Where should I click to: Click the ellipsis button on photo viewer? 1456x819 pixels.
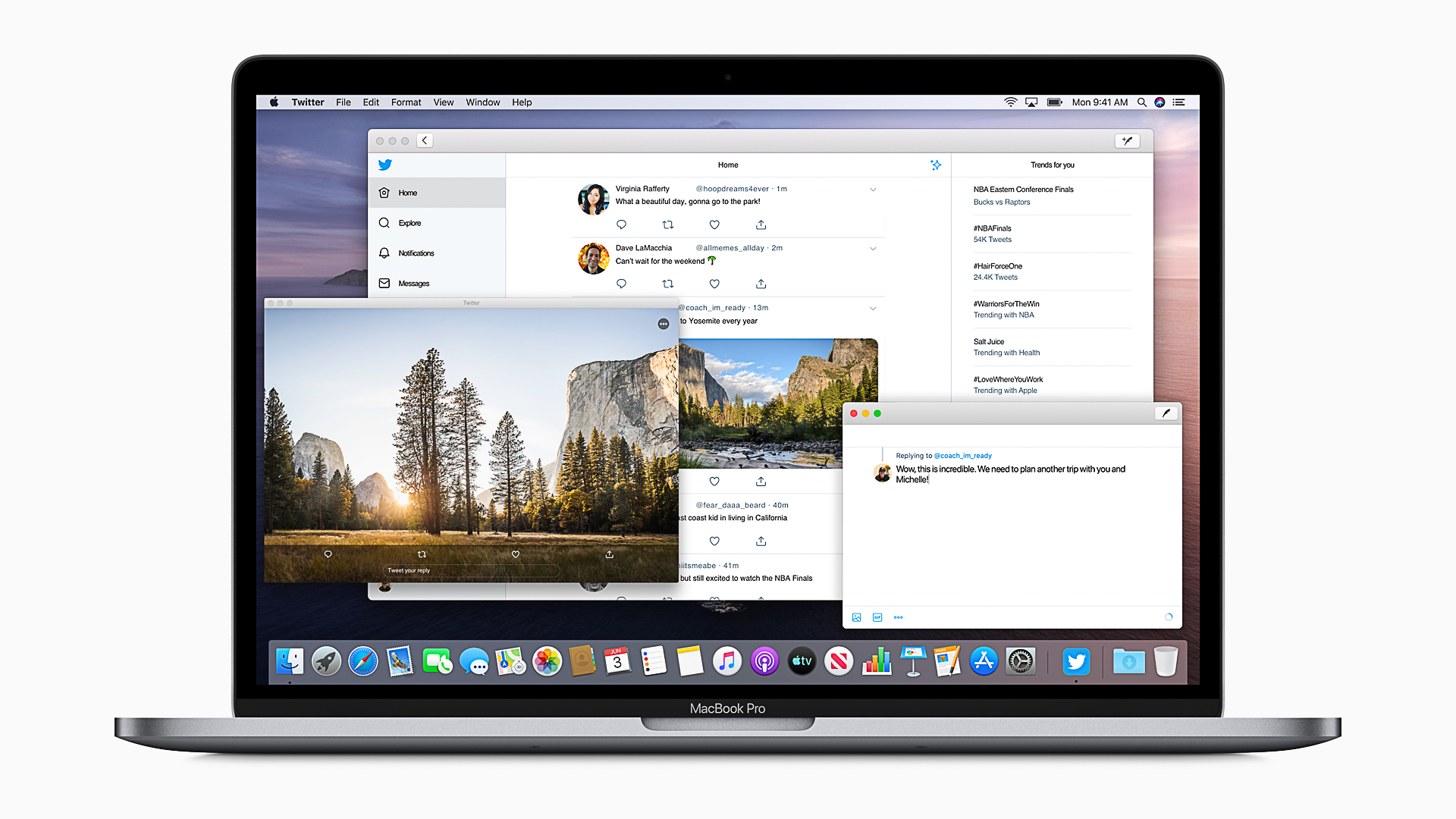pyautogui.click(x=664, y=324)
